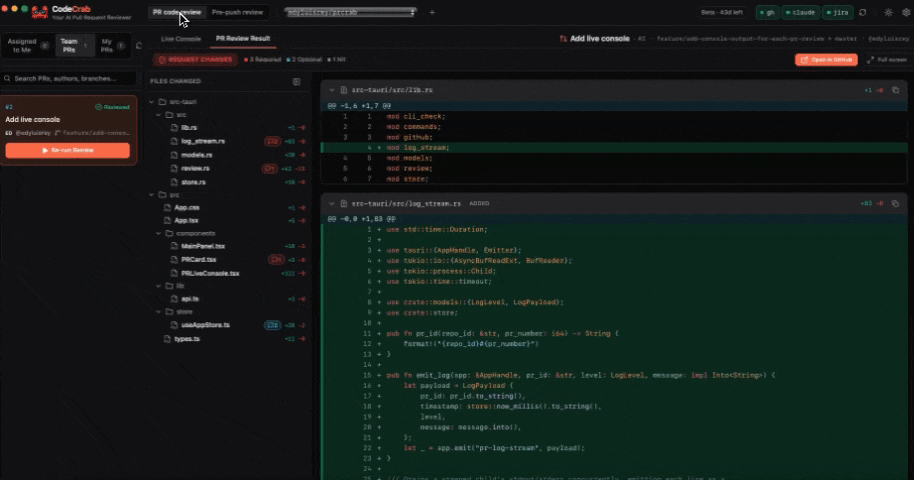Viewport: 914px width, 480px height.
Task: Click the src-tauri folder icon
Action: (x=163, y=101)
